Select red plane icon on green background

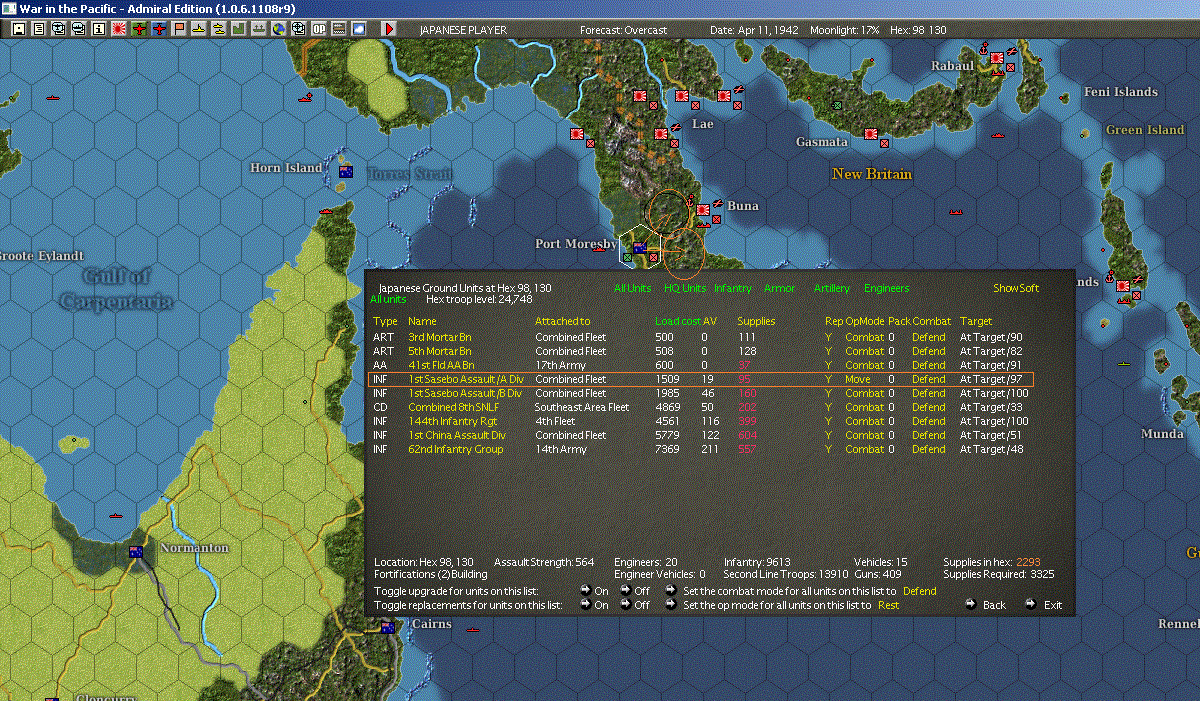click(x=138, y=29)
